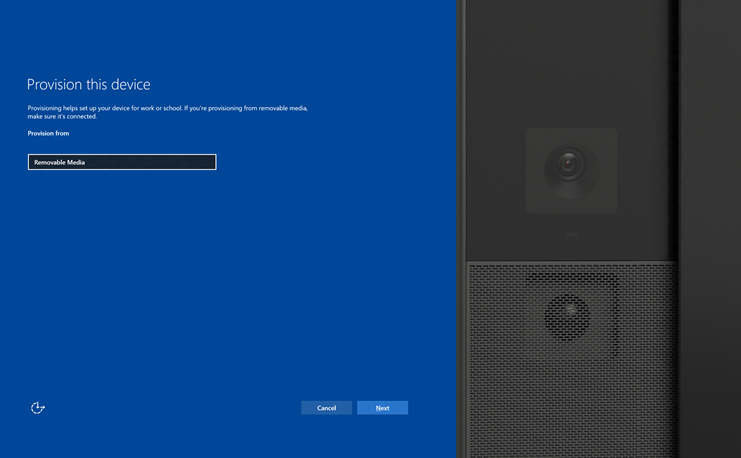Click the Removable Media text in combo box

(60, 162)
